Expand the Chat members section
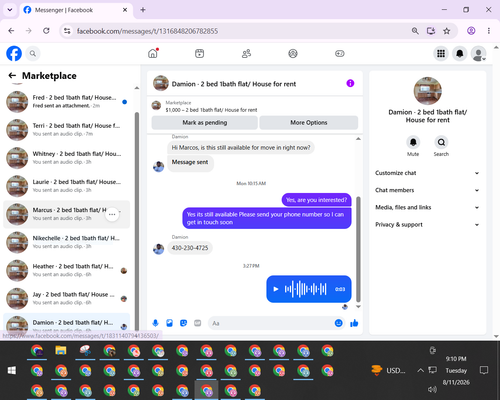Screen dimensions: 500x400 click(x=427, y=190)
